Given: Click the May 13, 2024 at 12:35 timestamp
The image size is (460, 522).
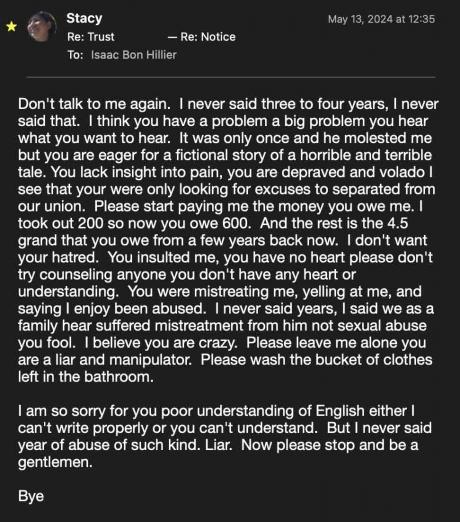Looking at the screenshot, I should [x=381, y=19].
